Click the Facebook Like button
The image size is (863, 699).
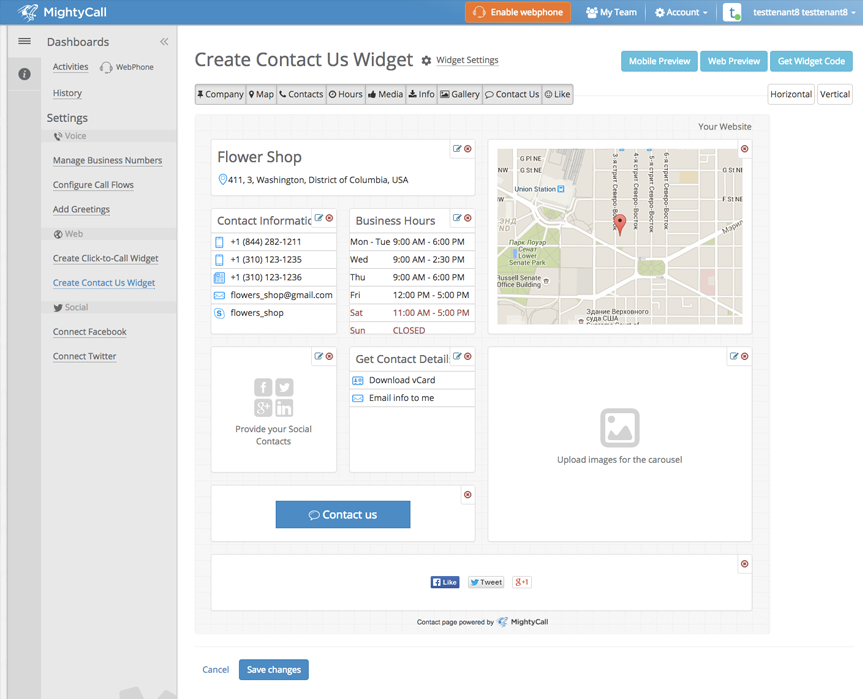pos(445,582)
